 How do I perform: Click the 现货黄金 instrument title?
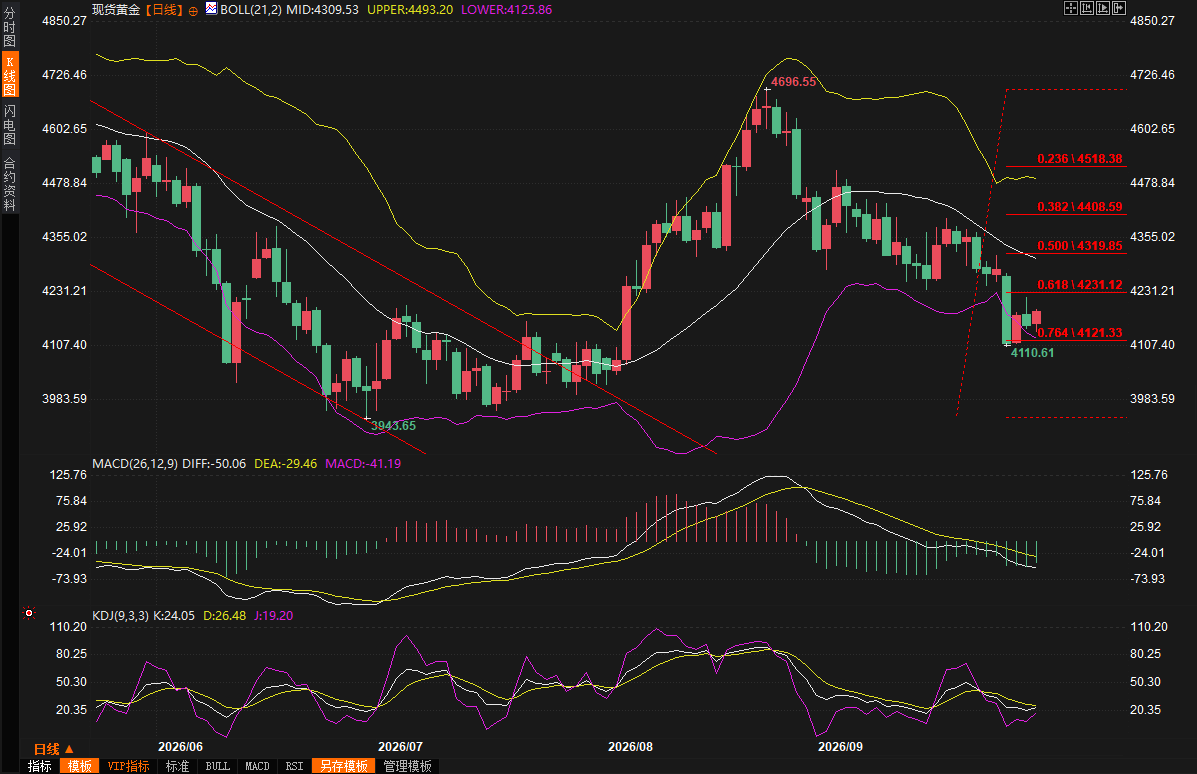click(x=116, y=10)
